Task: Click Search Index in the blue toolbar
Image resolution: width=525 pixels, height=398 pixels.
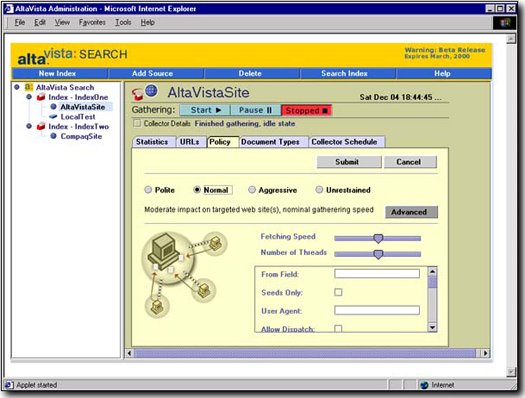Action: tap(348, 73)
